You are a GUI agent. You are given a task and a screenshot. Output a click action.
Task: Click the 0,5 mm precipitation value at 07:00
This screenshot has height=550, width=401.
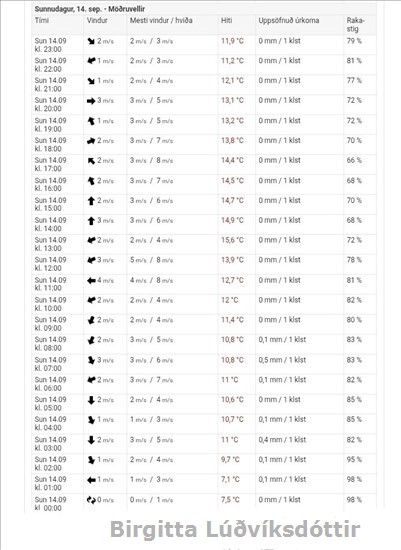coord(282,360)
